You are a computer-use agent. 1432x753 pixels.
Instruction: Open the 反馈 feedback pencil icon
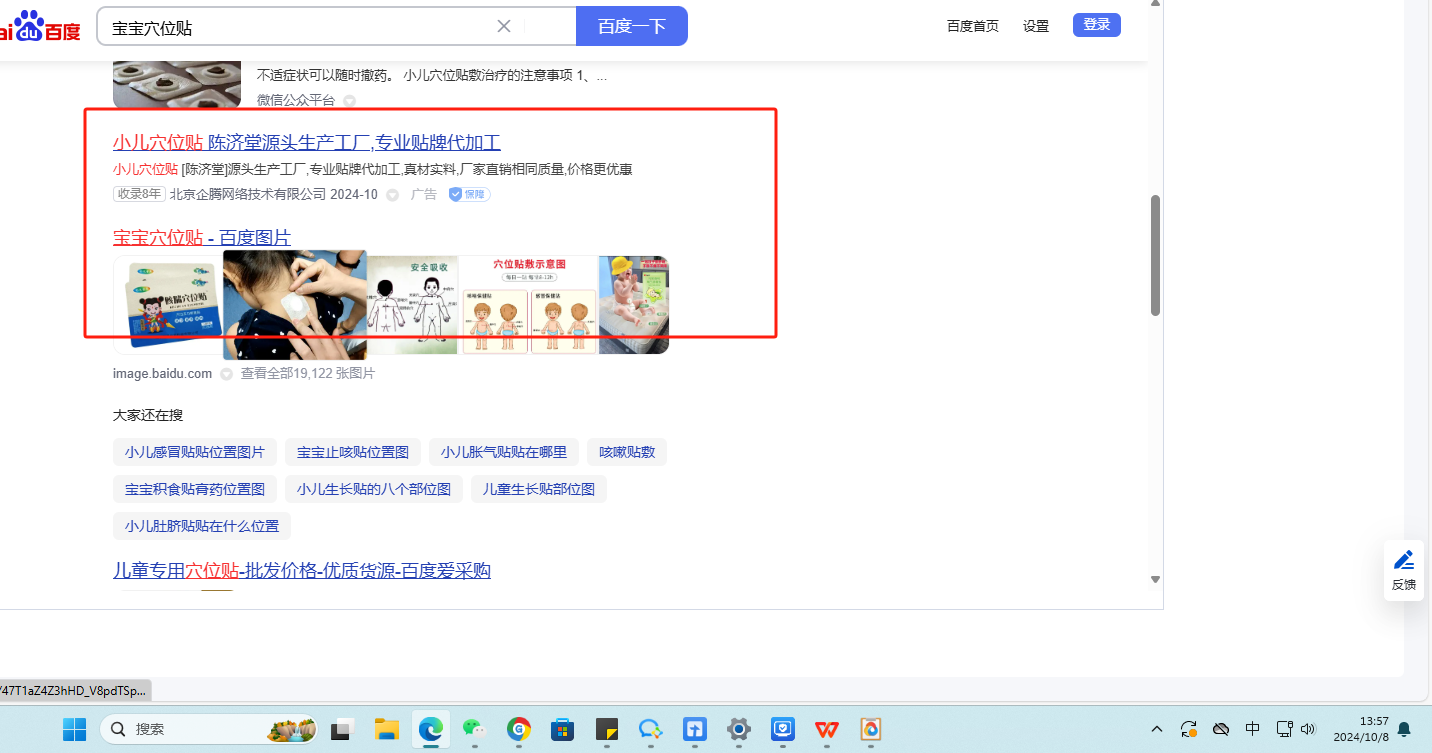pos(1403,570)
